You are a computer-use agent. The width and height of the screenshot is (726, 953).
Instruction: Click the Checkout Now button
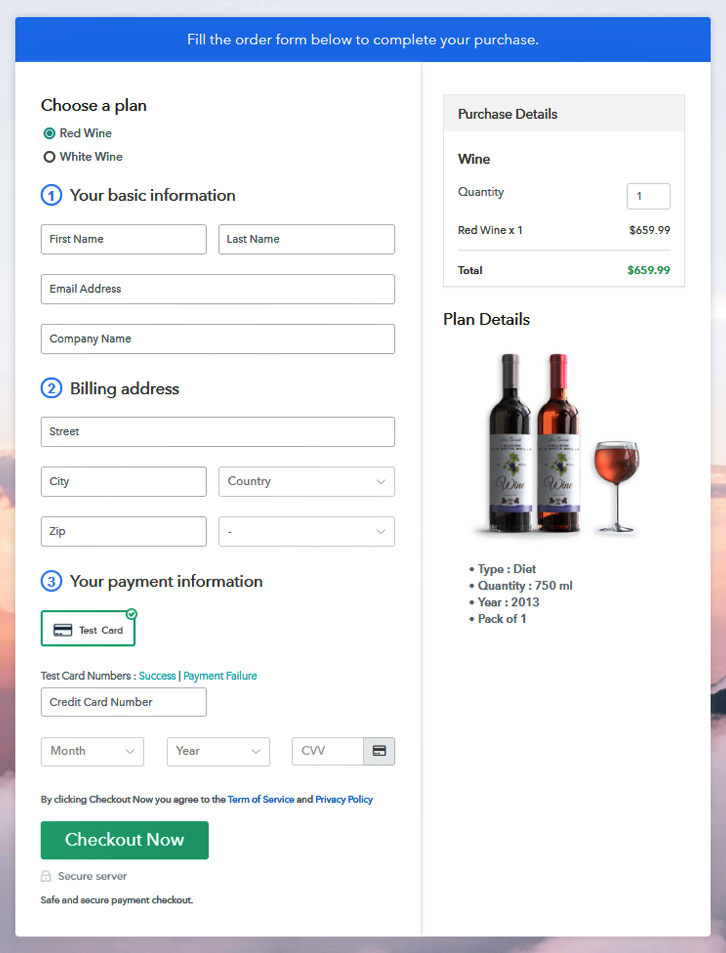[x=125, y=840]
